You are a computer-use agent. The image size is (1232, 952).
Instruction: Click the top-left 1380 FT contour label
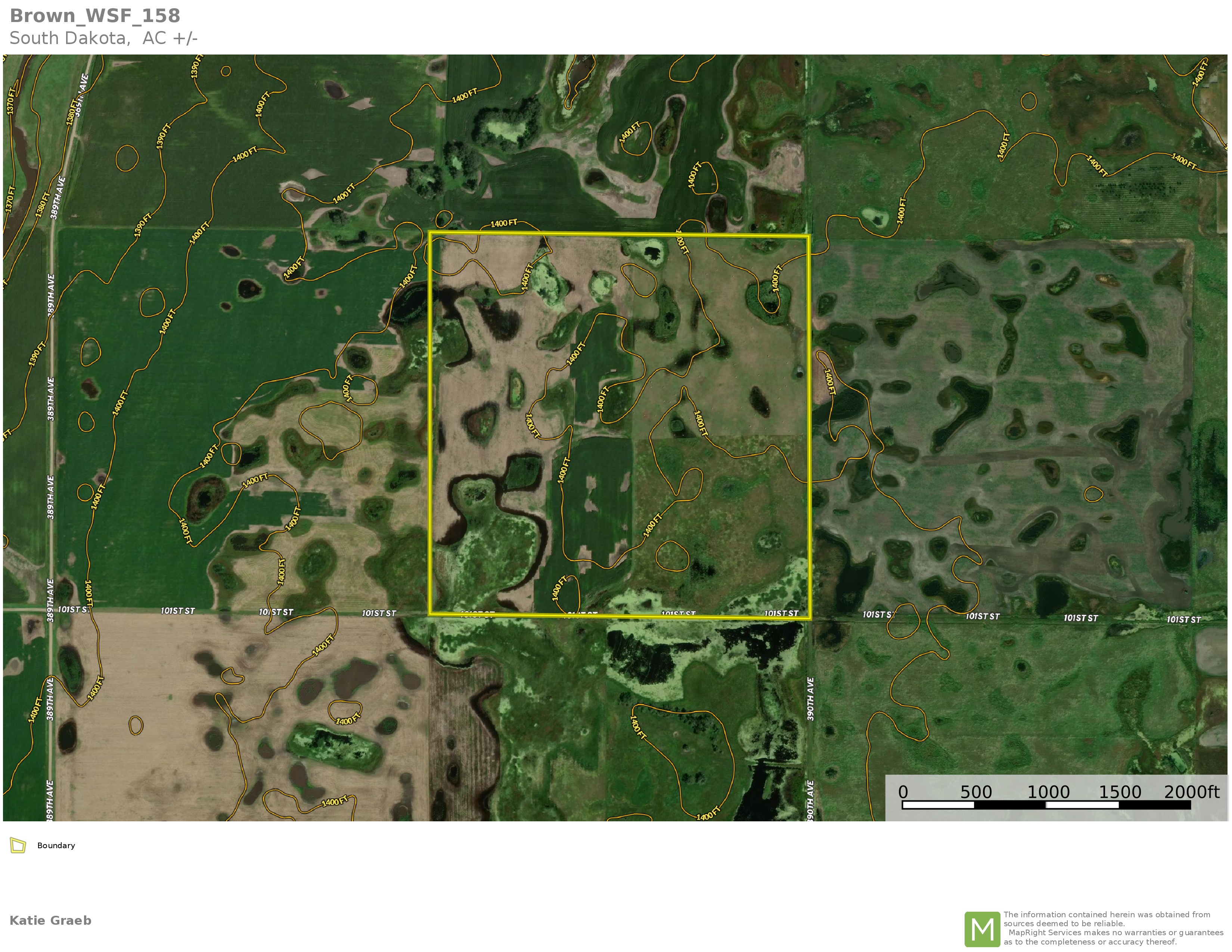click(x=71, y=112)
